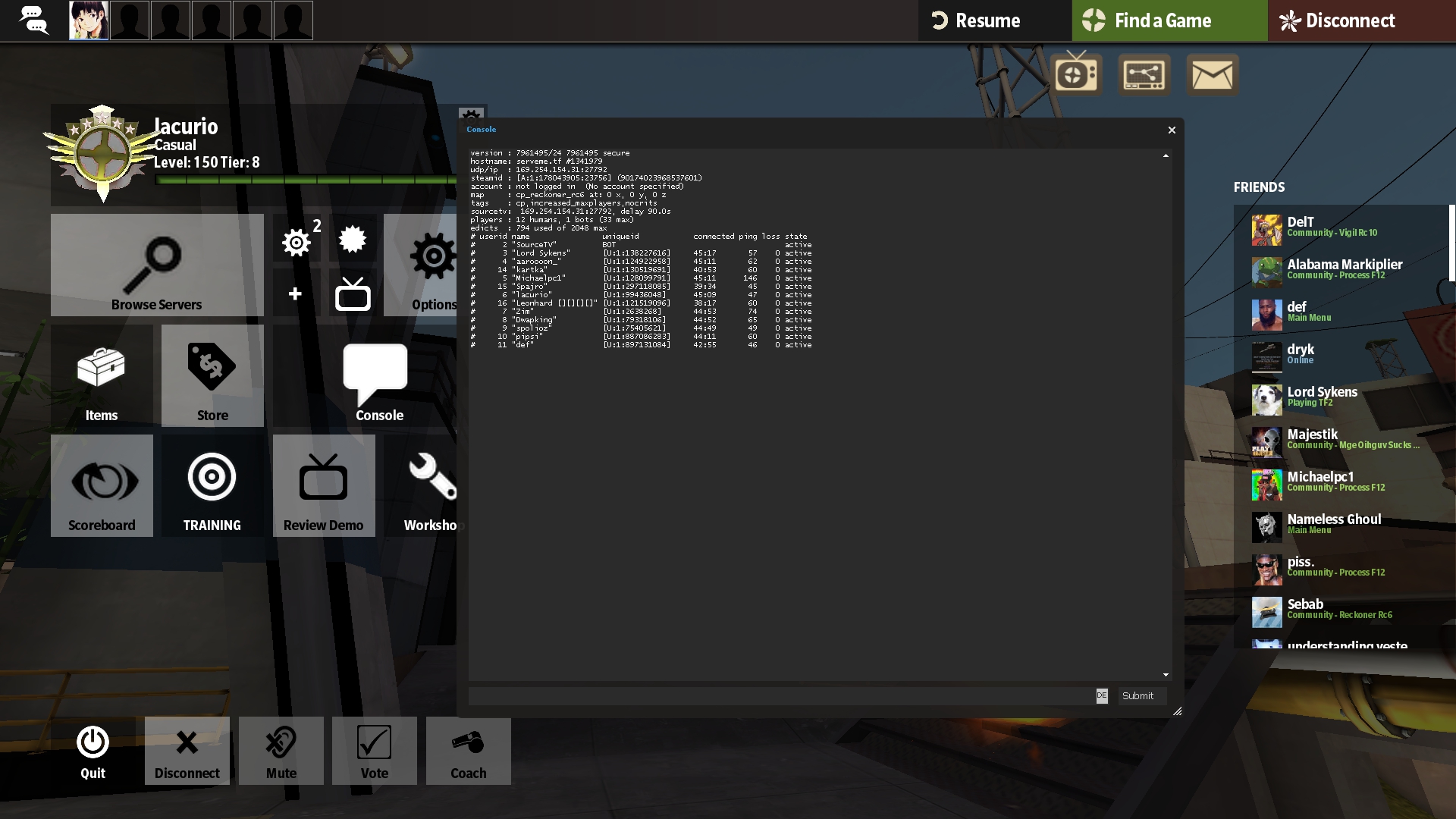Open the chat speech-bubbles icon

click(x=33, y=20)
